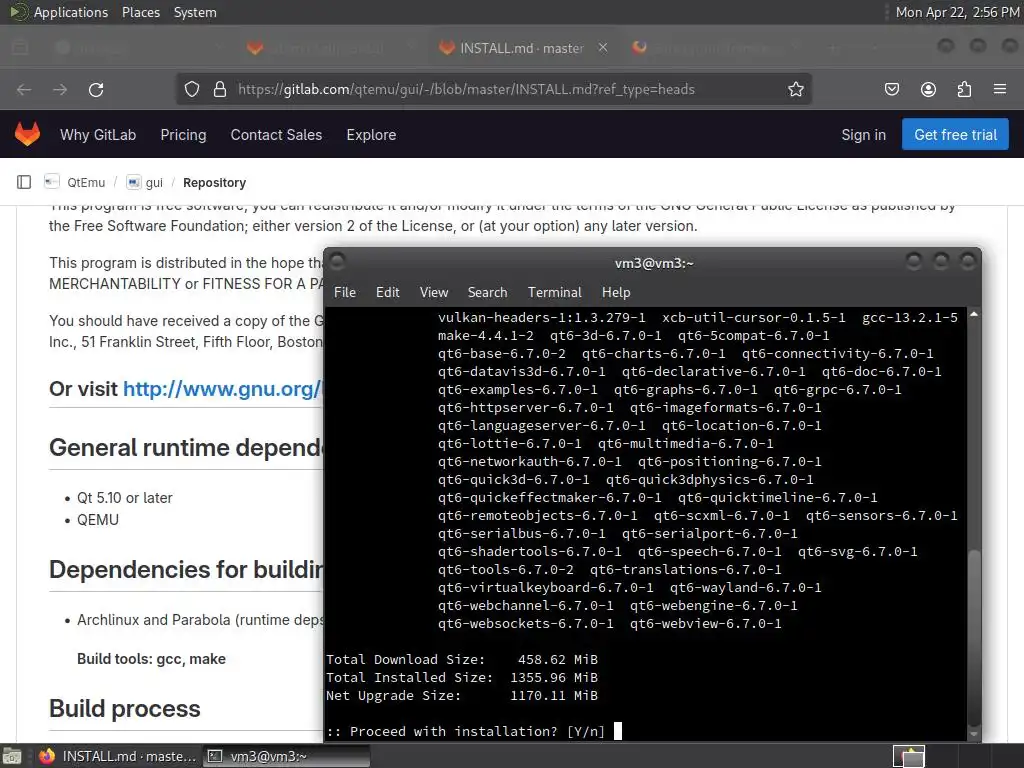Click the show desktop icon in the bottom panel
This screenshot has width=1024, height=768.
(12, 756)
